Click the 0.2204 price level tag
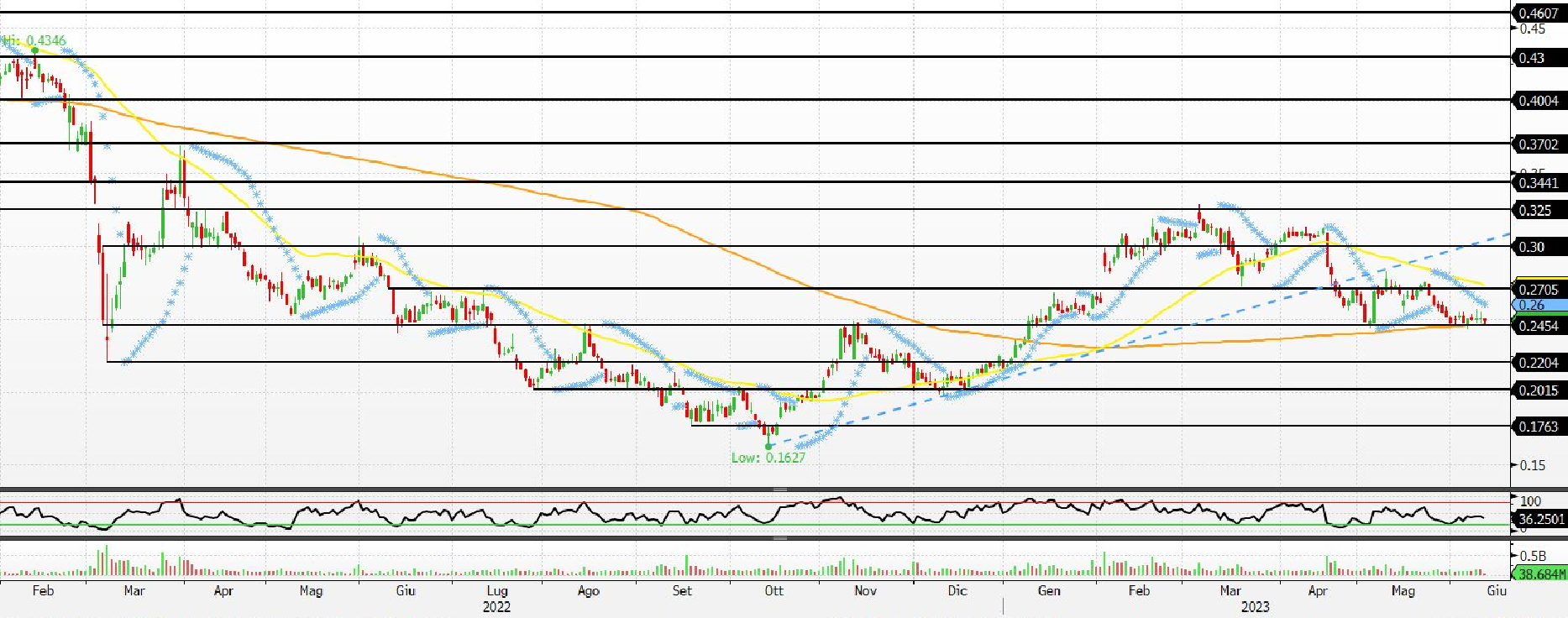 (x=1539, y=363)
